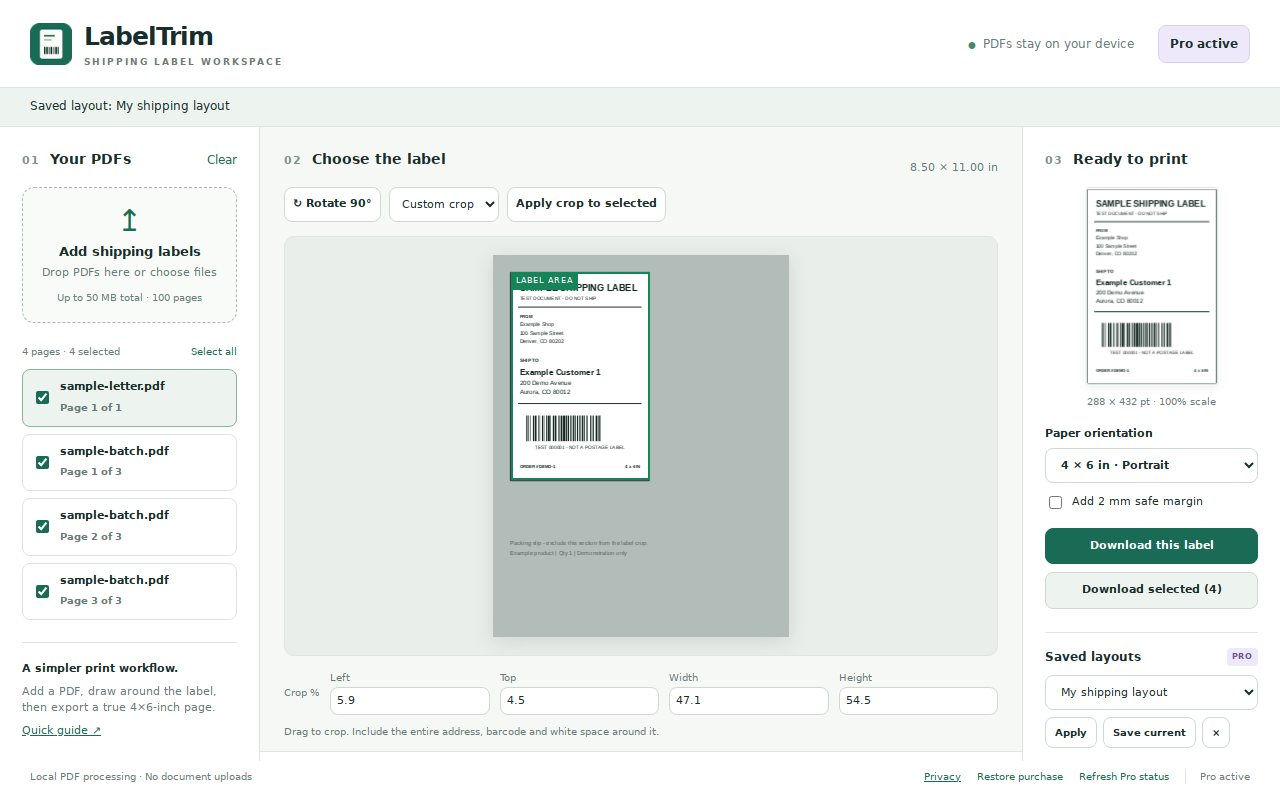Open the paper orientation 4 × 6 in dropdown

1151,465
